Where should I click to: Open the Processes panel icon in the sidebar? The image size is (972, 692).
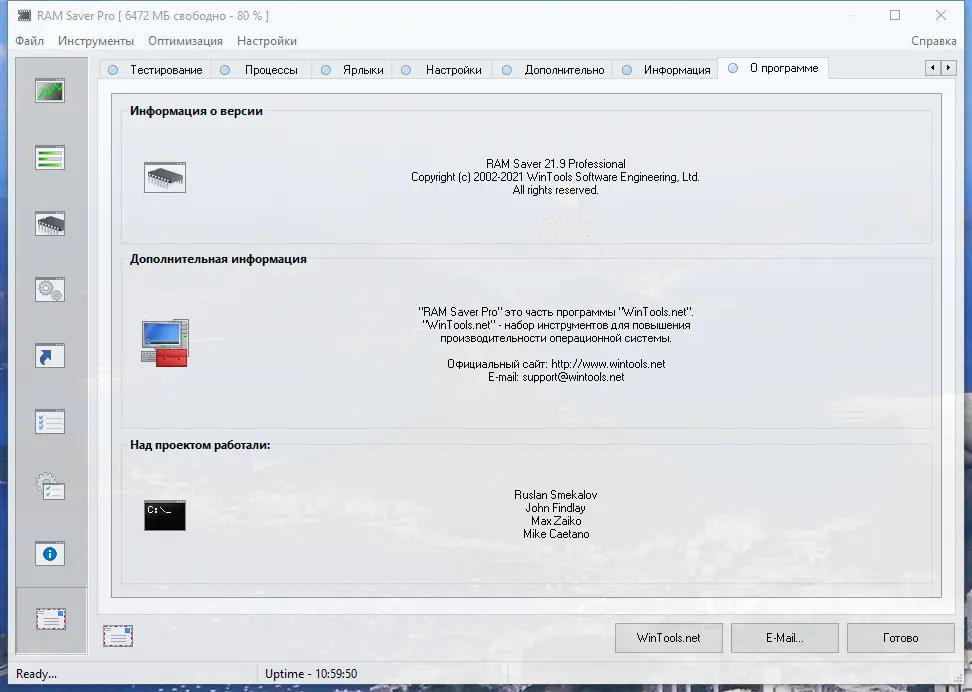(x=50, y=156)
